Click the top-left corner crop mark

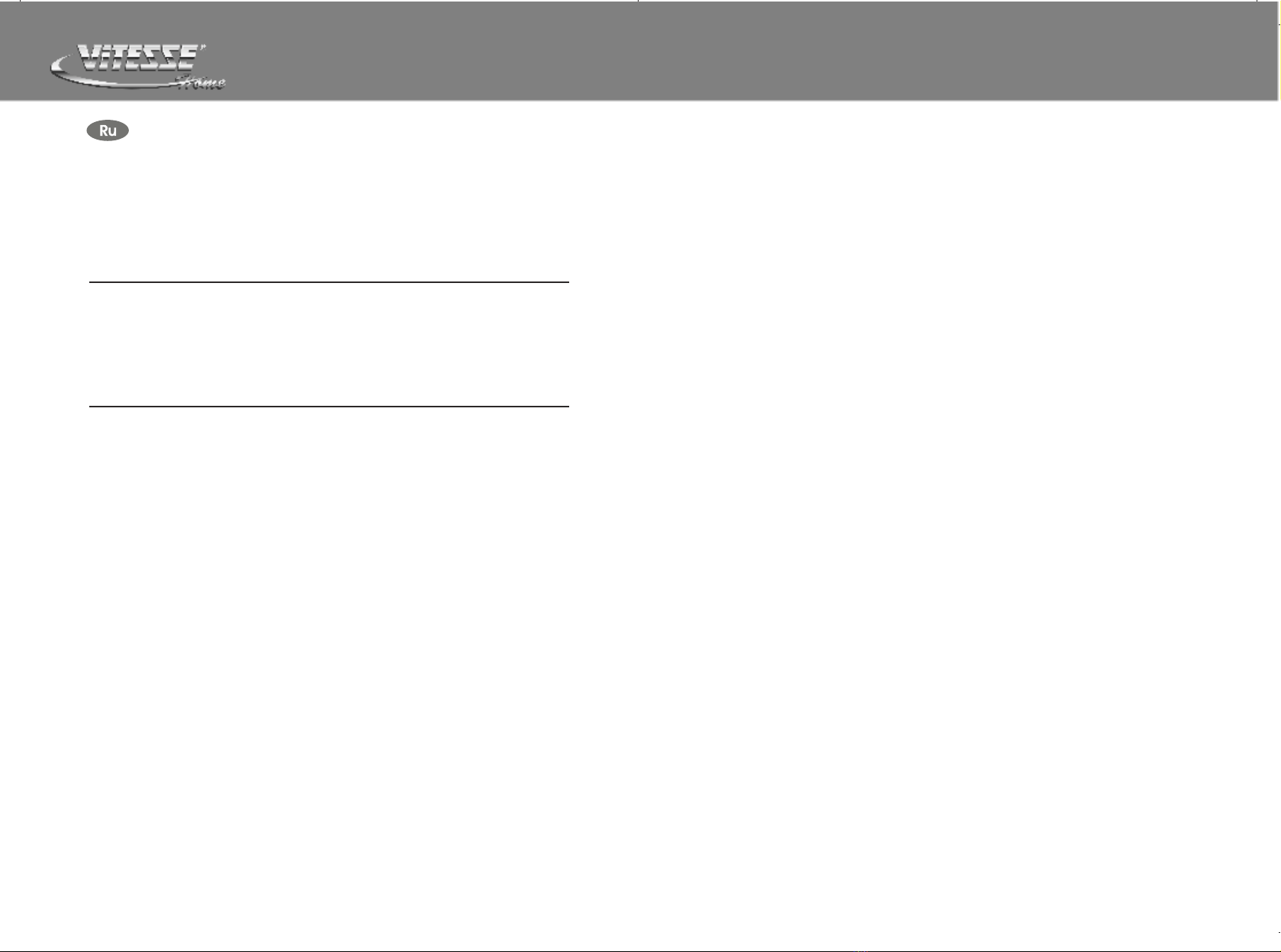20,2
